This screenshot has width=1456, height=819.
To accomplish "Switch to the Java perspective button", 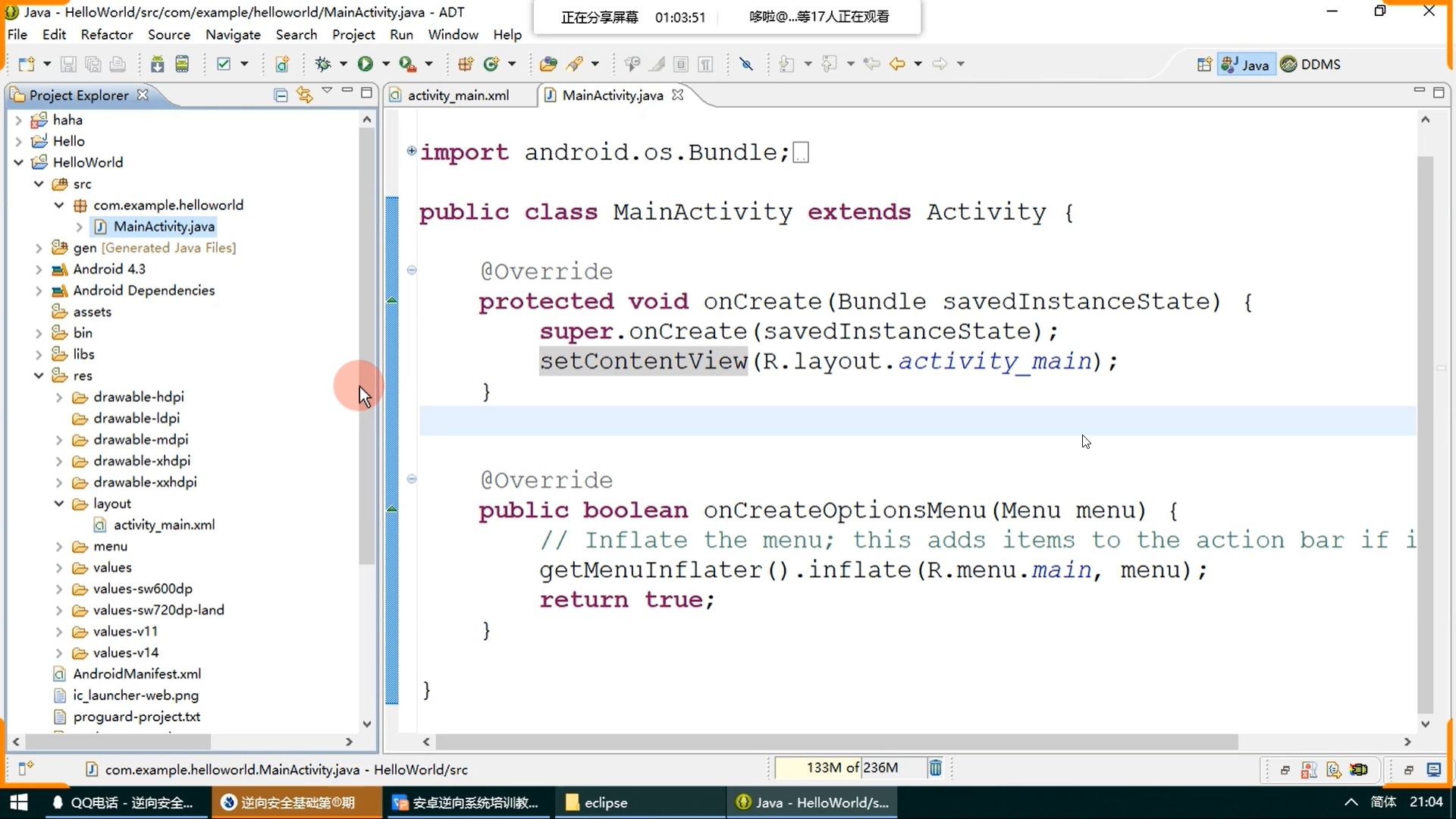I will [x=1244, y=64].
